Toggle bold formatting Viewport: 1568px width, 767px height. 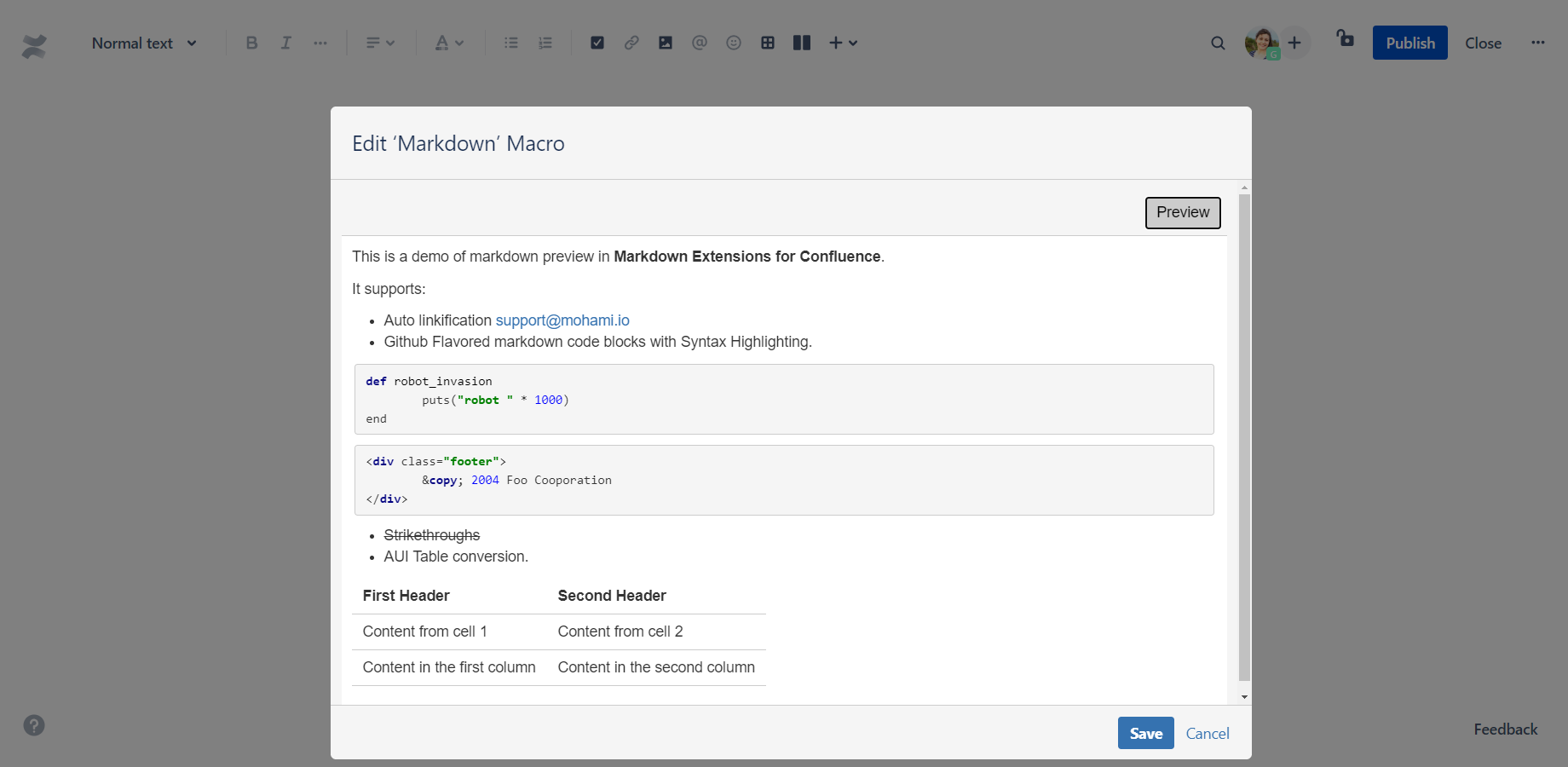[251, 43]
